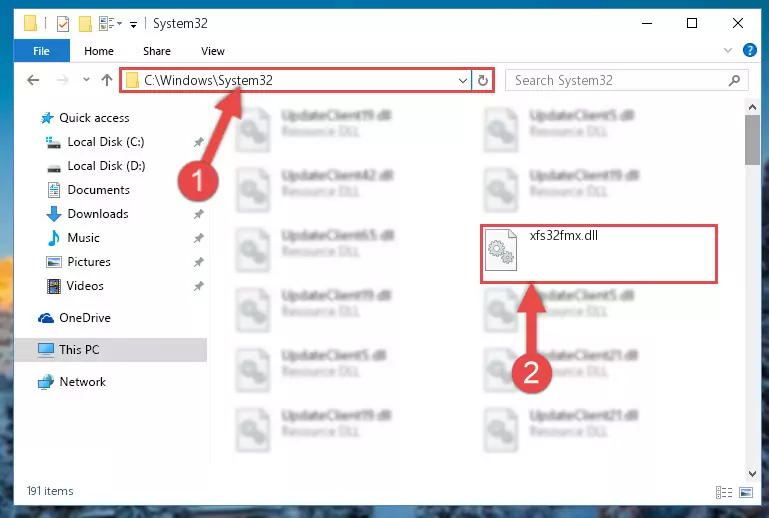769x518 pixels.
Task: Click the pin icon beside Local Disk (C:)
Action: (198, 142)
